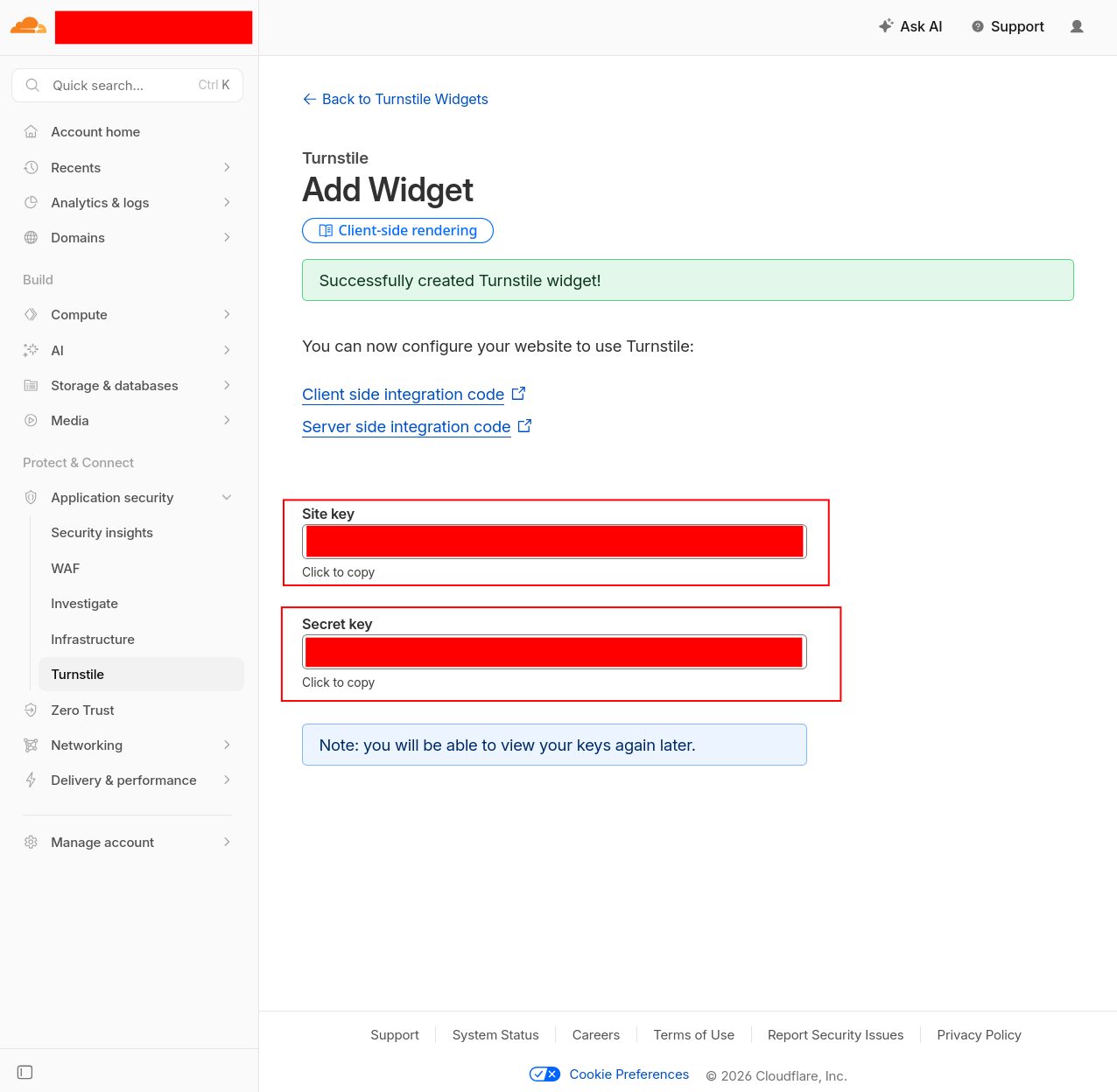Expand the Manage account chevron
Screen dimensions: 1117x1092
227,842
